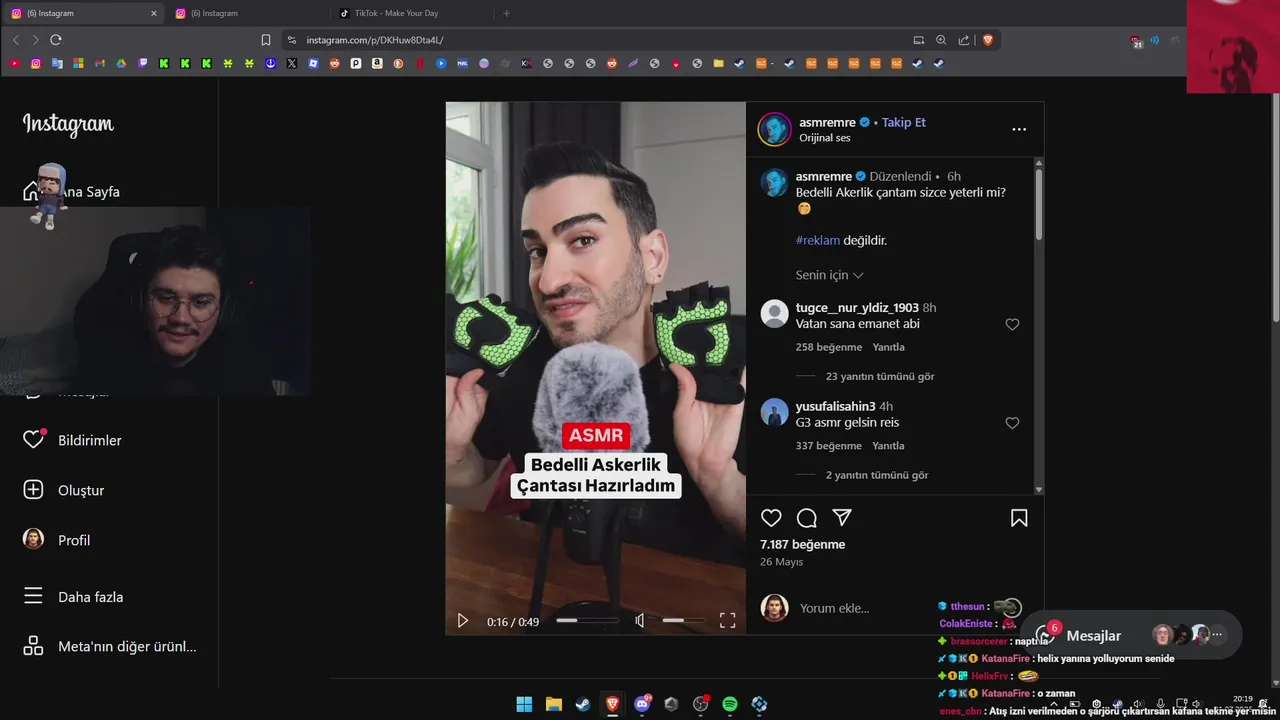This screenshot has width=1280, height=720.
Task: Reload the page
Action: pyautogui.click(x=56, y=40)
